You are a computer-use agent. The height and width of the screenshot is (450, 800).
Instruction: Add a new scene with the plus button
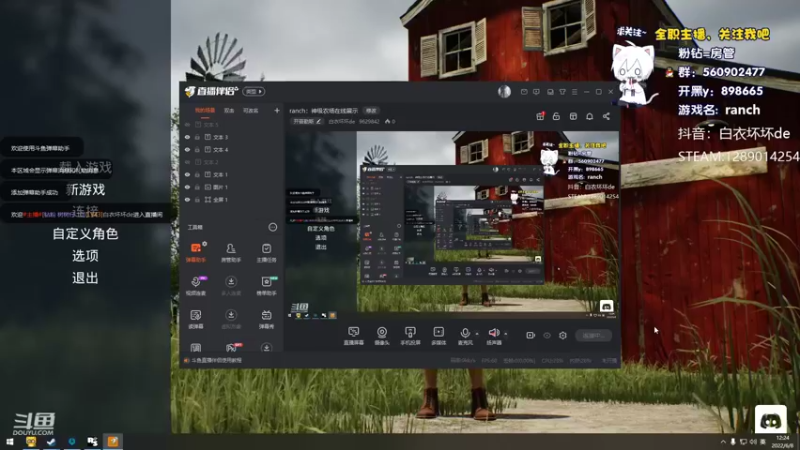click(x=277, y=110)
